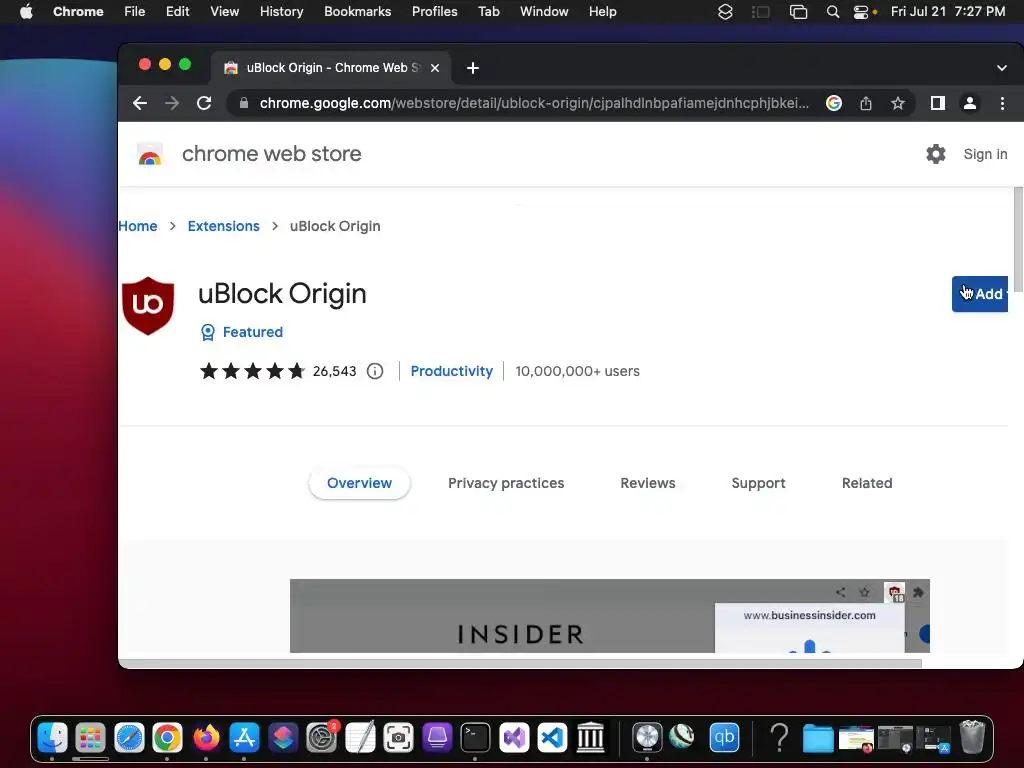Open the Tab menu
Image resolution: width=1024 pixels, height=768 pixels.
488,12
